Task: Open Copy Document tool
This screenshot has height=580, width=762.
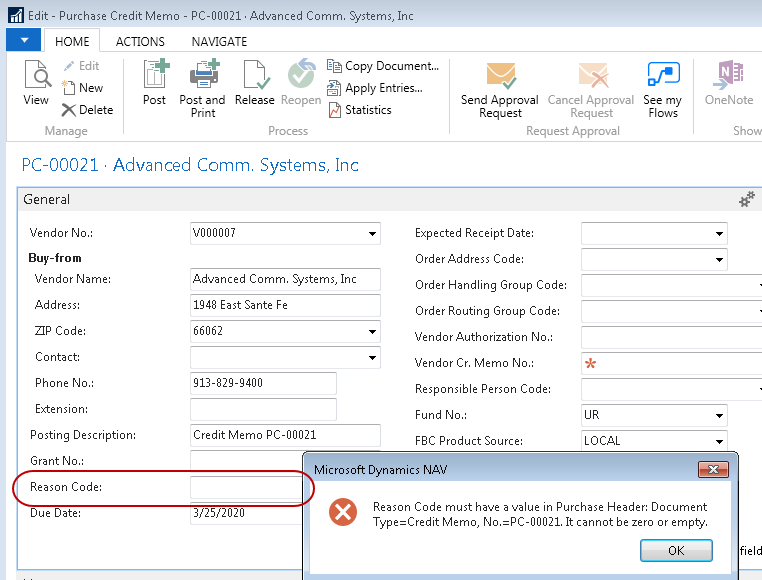Action: [x=383, y=66]
